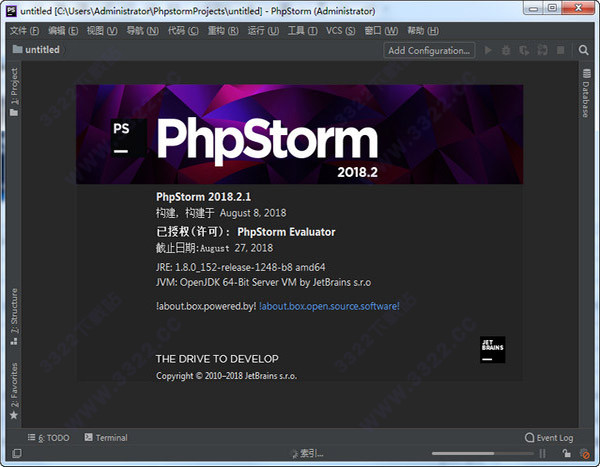The height and width of the screenshot is (467, 600).
Task: Open the 重构 (R) menu
Action: 223,31
